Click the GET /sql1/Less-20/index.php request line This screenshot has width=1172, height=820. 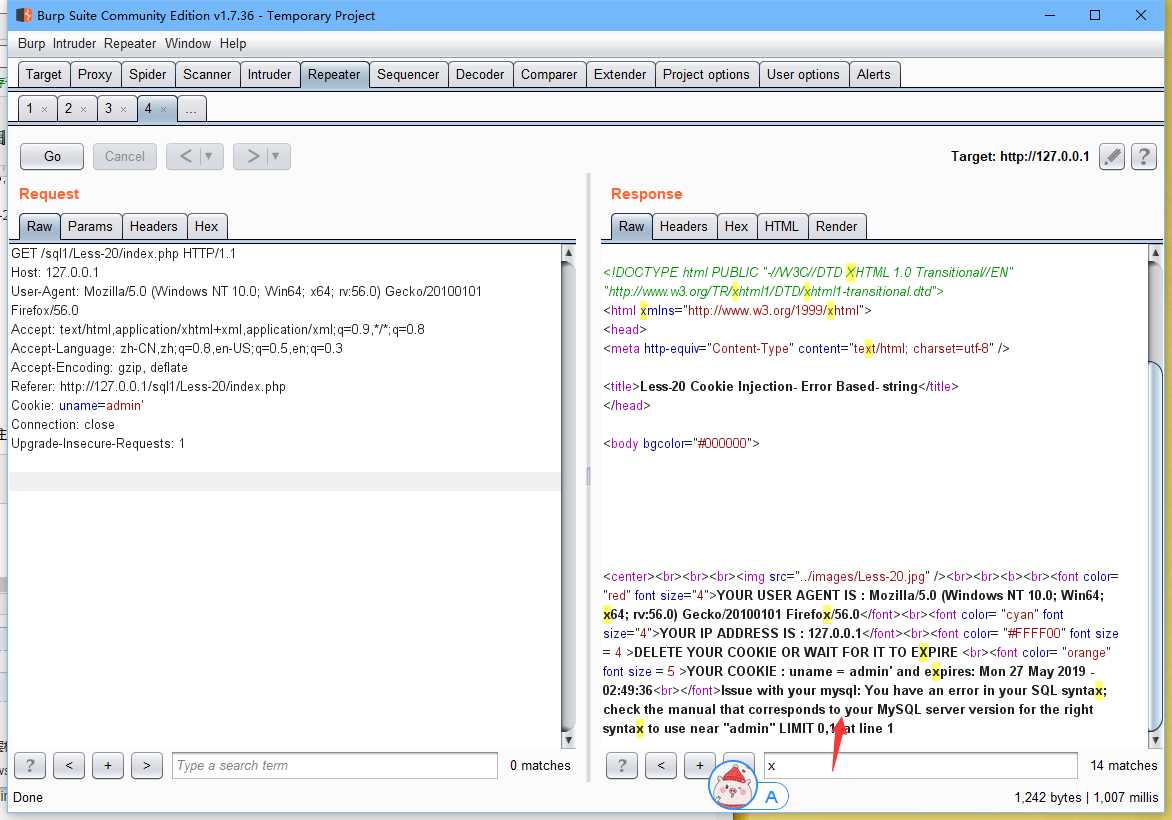point(123,253)
